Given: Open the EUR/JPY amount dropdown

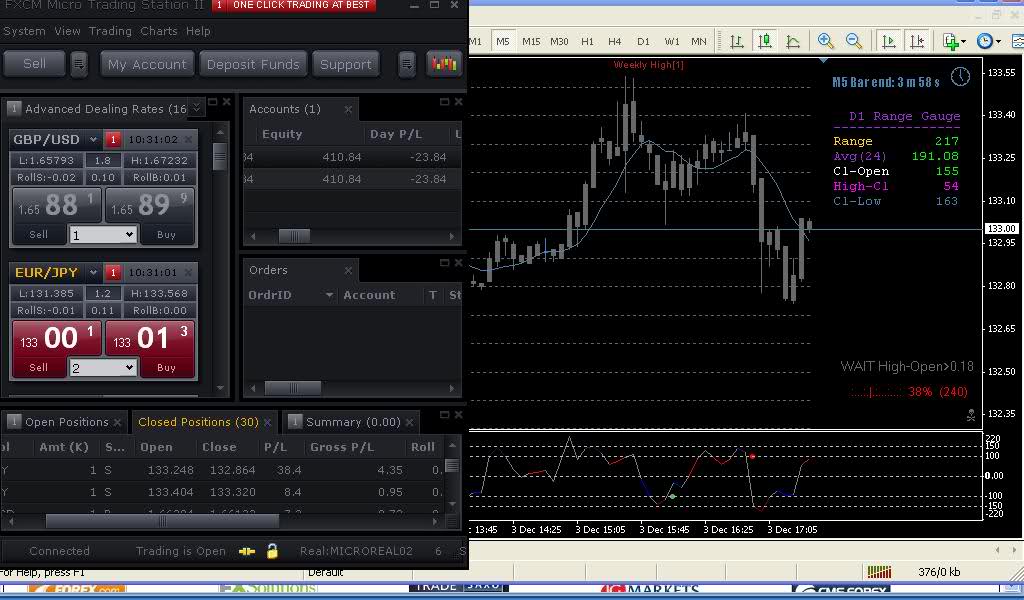Looking at the screenshot, I should pyautogui.click(x=102, y=368).
